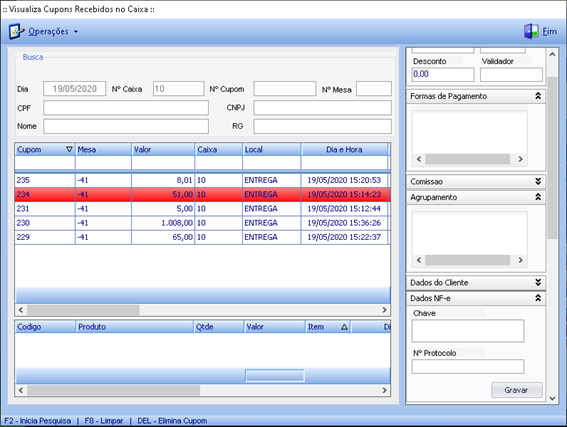Expand the Comissao section
Viewport: 567px width, 427px height.
tap(538, 182)
